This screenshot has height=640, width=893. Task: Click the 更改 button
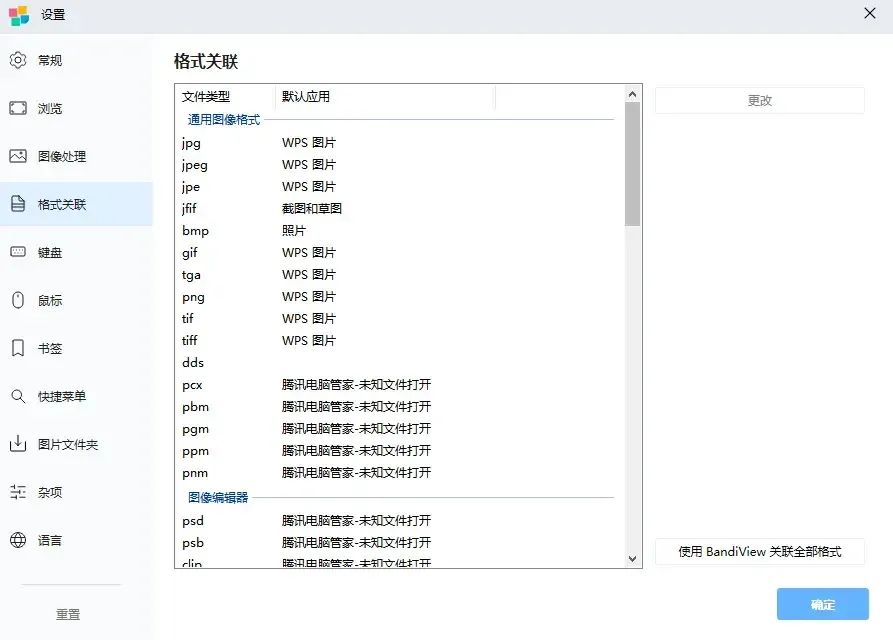tap(759, 100)
